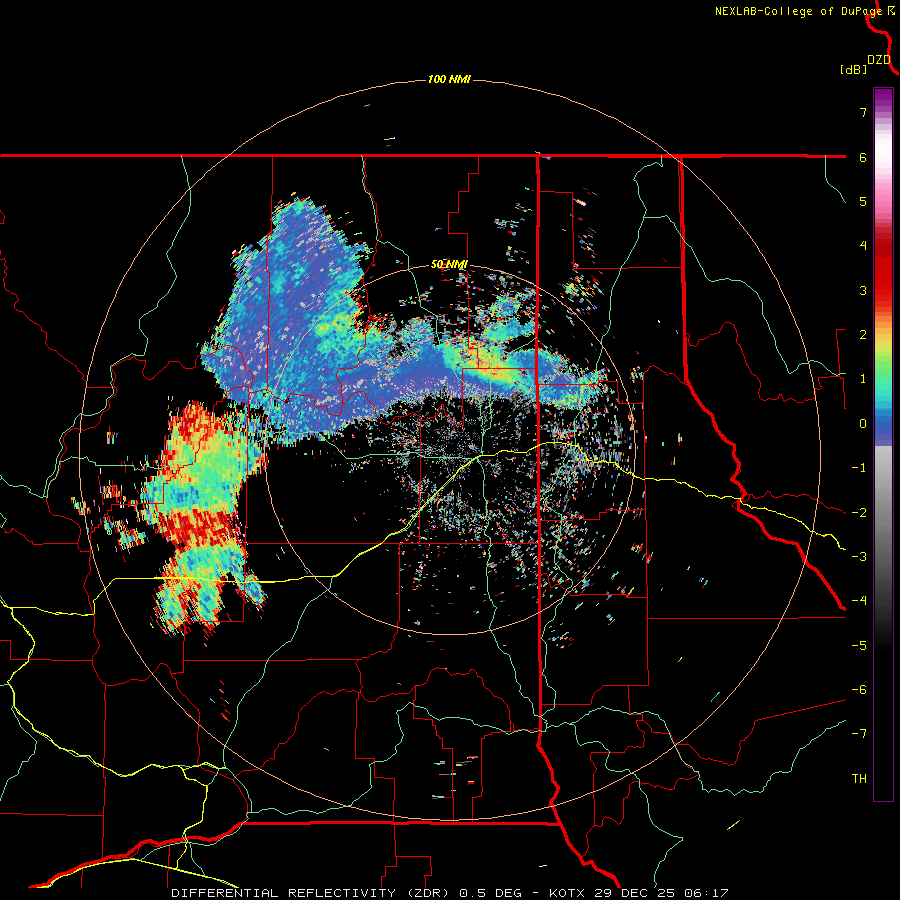Click the DZD product label above the scale

point(879,60)
